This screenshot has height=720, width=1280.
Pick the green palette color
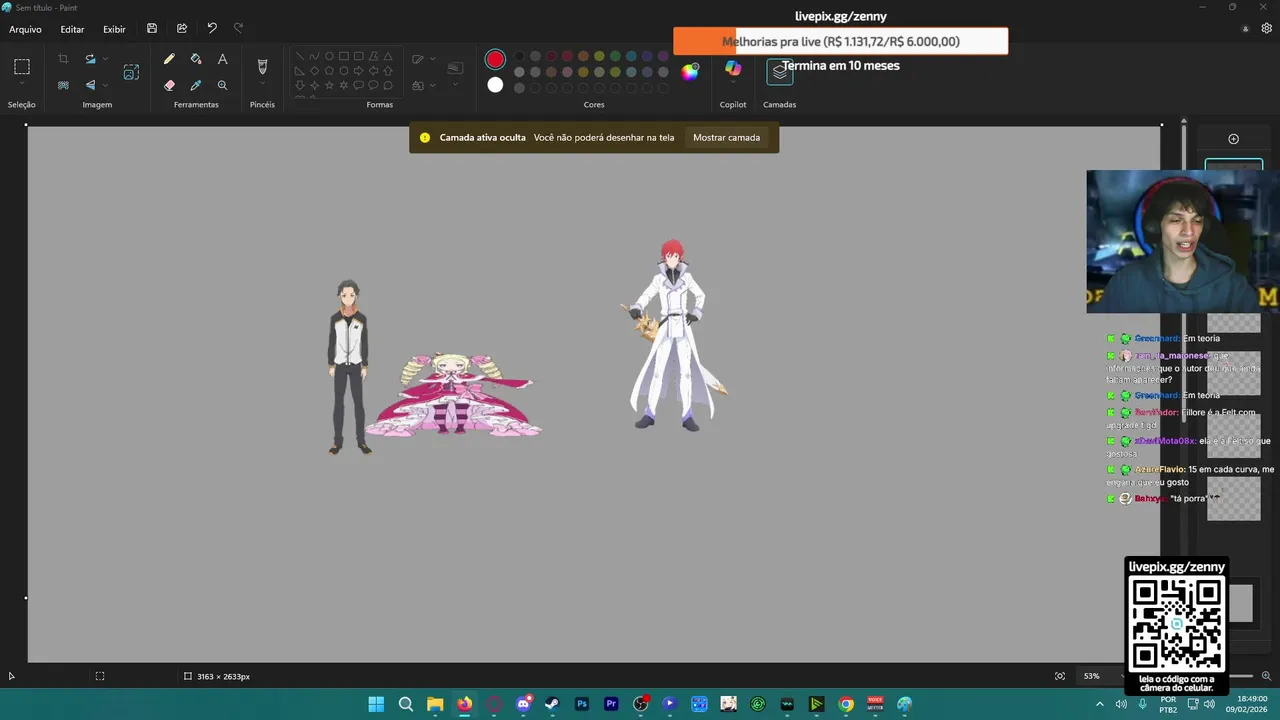click(615, 56)
